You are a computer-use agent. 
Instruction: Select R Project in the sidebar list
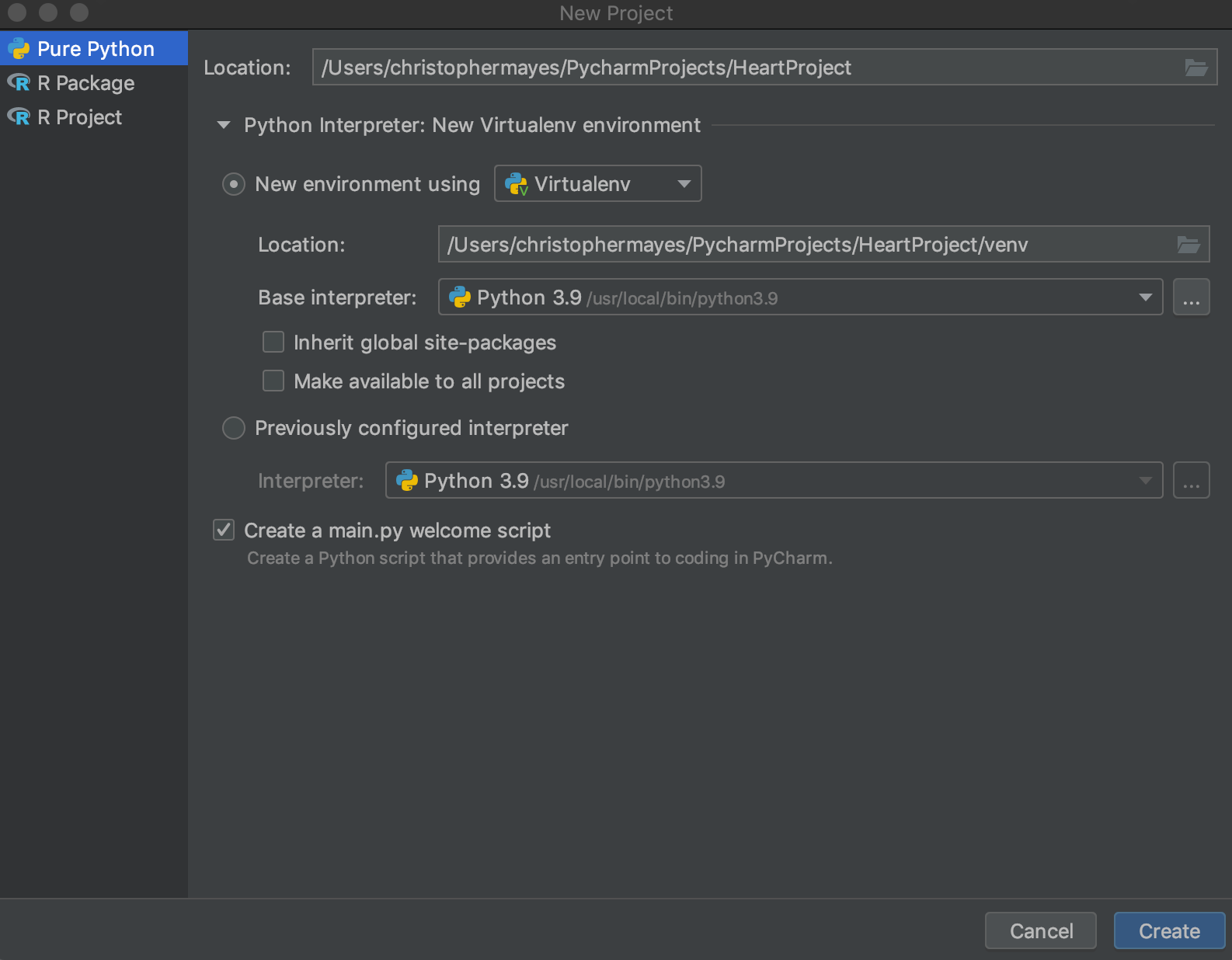[x=79, y=117]
